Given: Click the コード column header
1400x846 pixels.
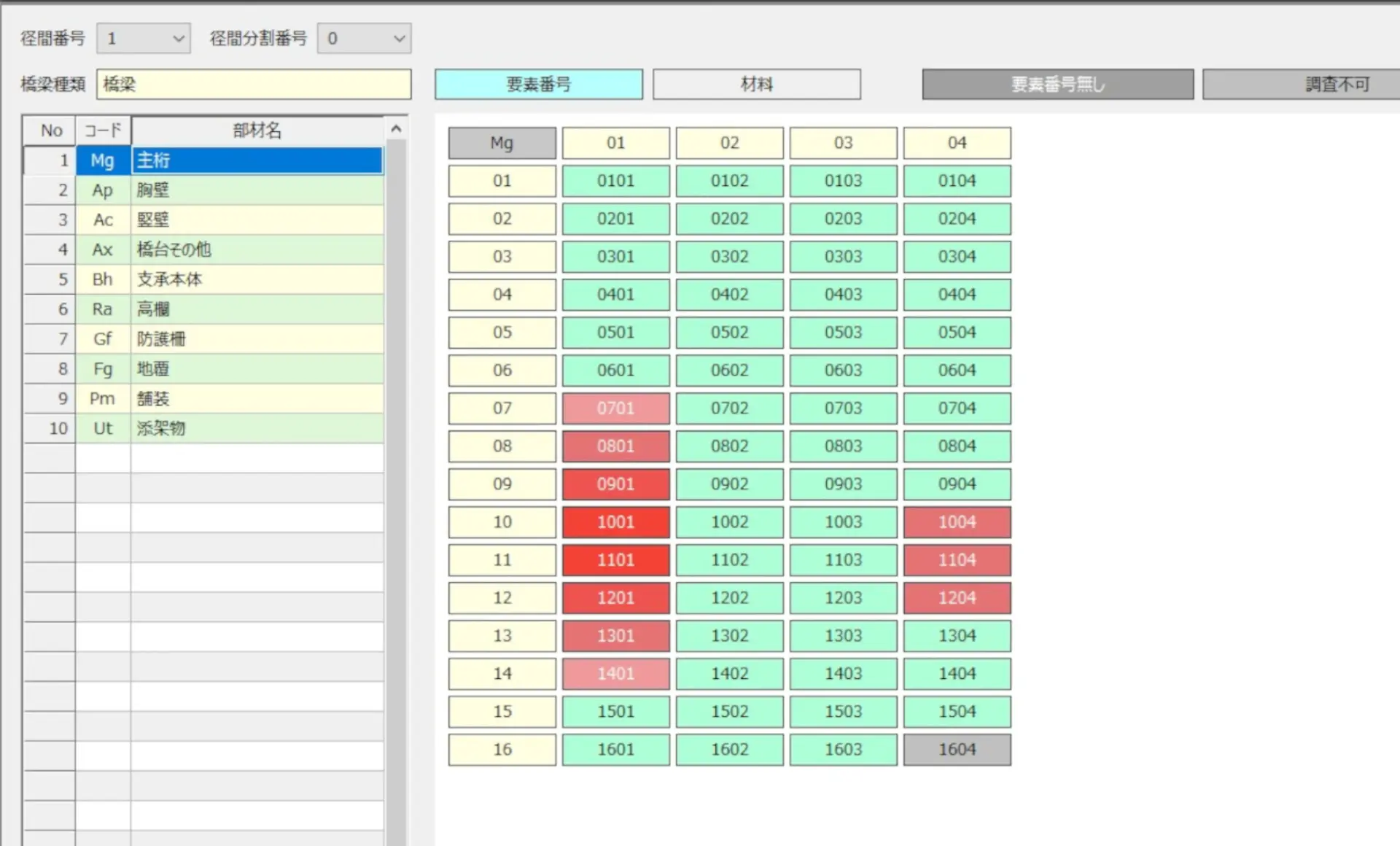Looking at the screenshot, I should (103, 131).
